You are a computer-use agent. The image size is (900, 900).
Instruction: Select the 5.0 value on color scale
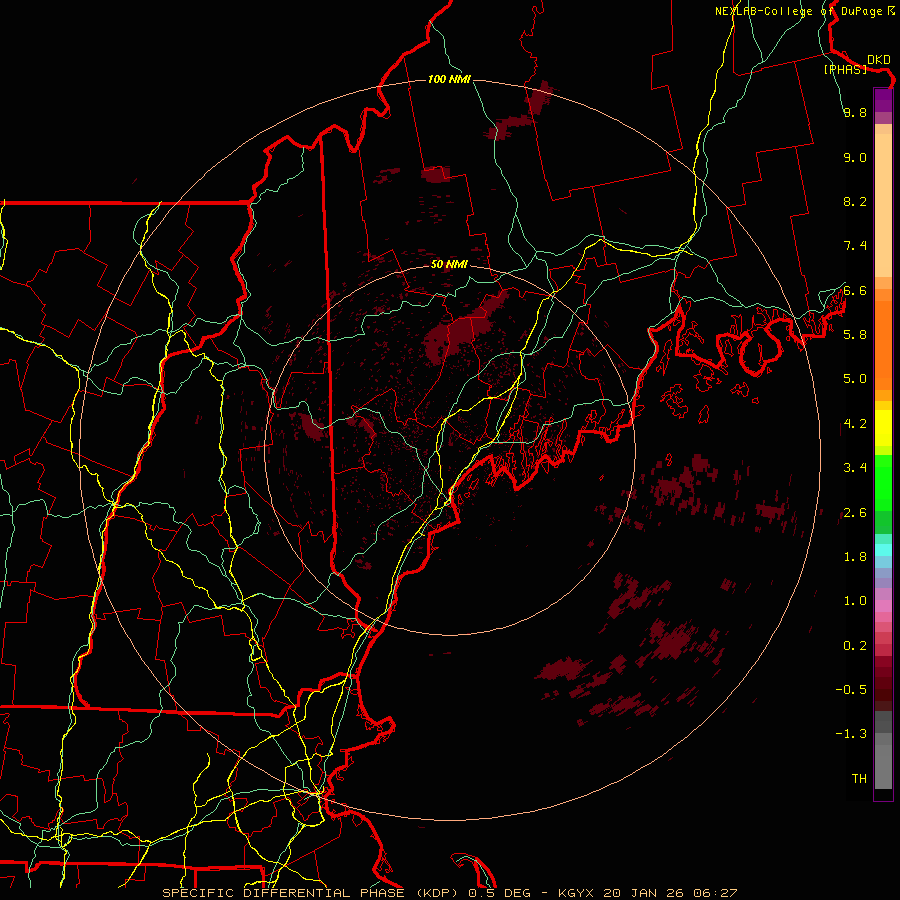pyautogui.click(x=855, y=379)
